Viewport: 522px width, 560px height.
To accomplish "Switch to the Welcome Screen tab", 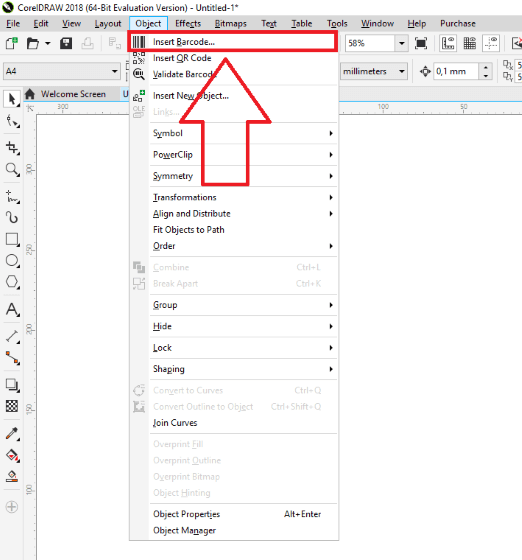I will coord(73,94).
